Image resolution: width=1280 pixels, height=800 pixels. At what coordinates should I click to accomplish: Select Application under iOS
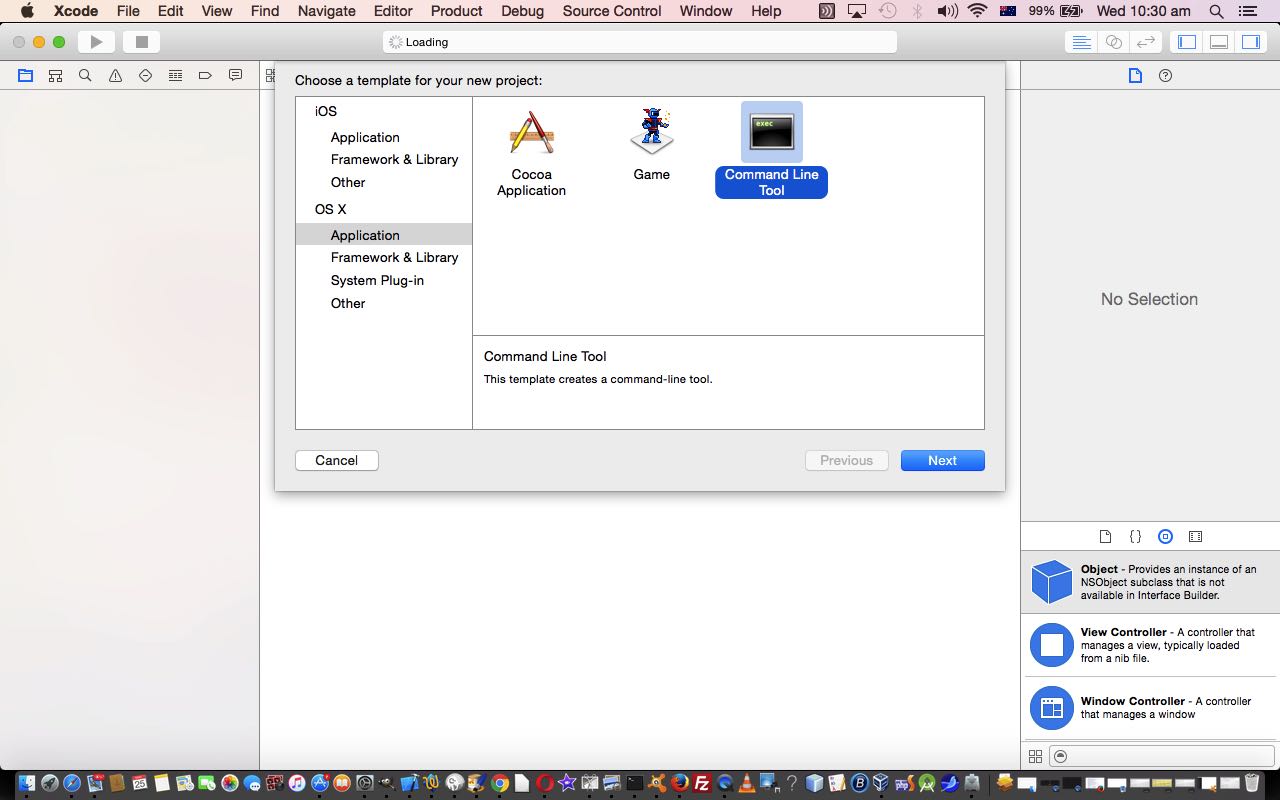click(365, 137)
